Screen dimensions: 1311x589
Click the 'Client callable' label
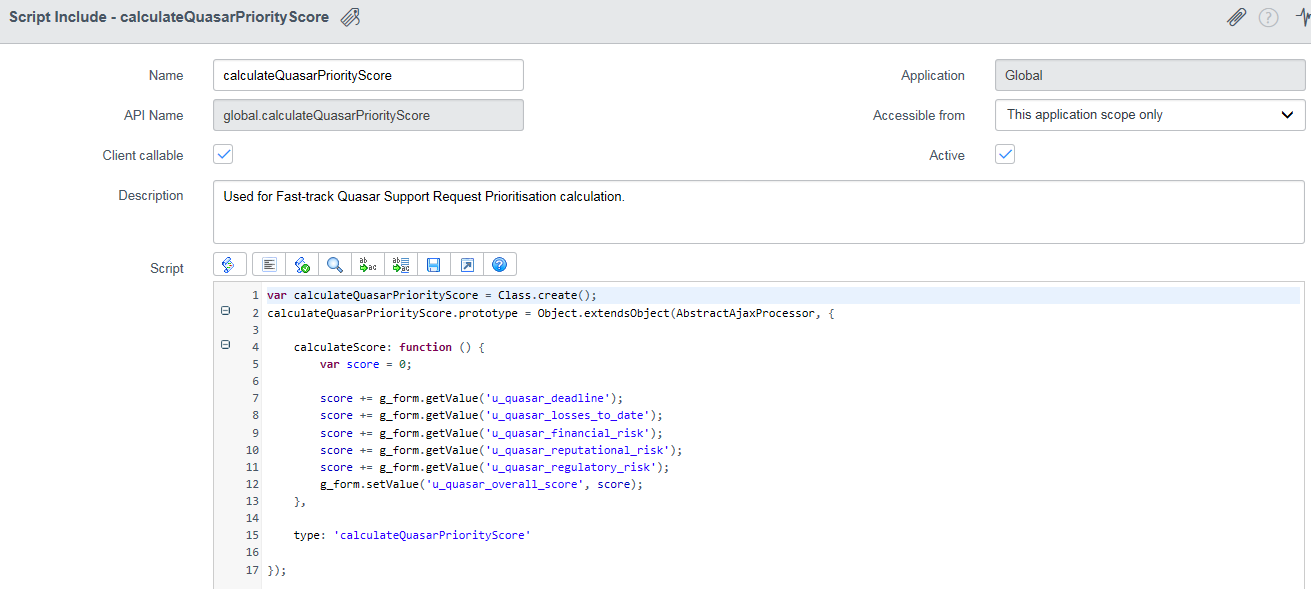143,155
